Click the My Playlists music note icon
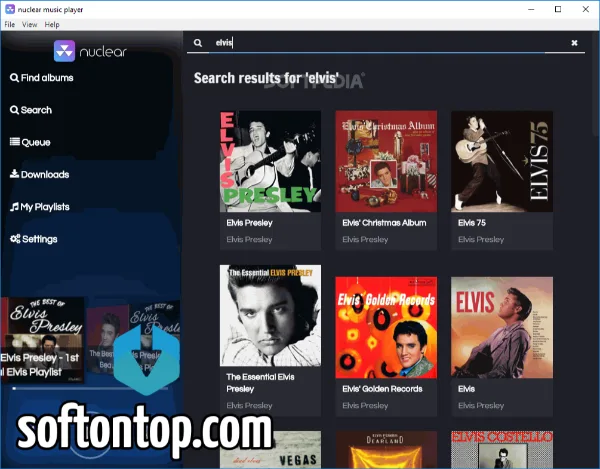The height and width of the screenshot is (469, 600). coord(14,207)
